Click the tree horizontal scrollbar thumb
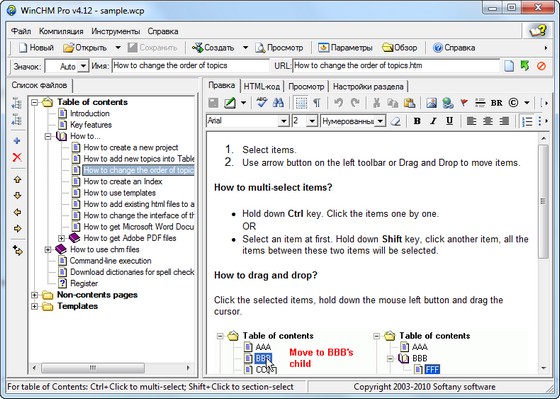This screenshot has height=399, width=560. [93, 368]
